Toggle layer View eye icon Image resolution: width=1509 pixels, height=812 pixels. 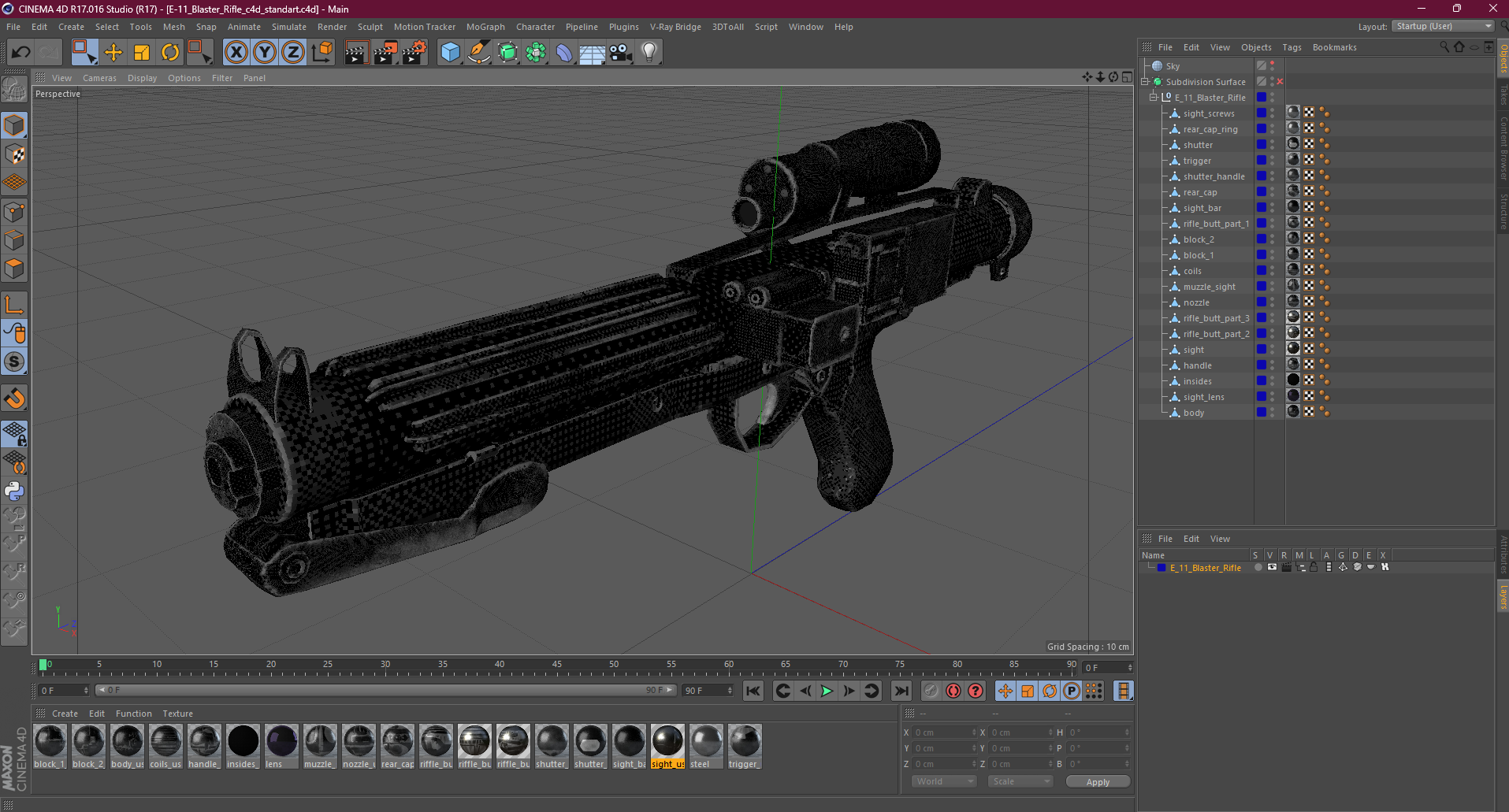(x=1272, y=567)
